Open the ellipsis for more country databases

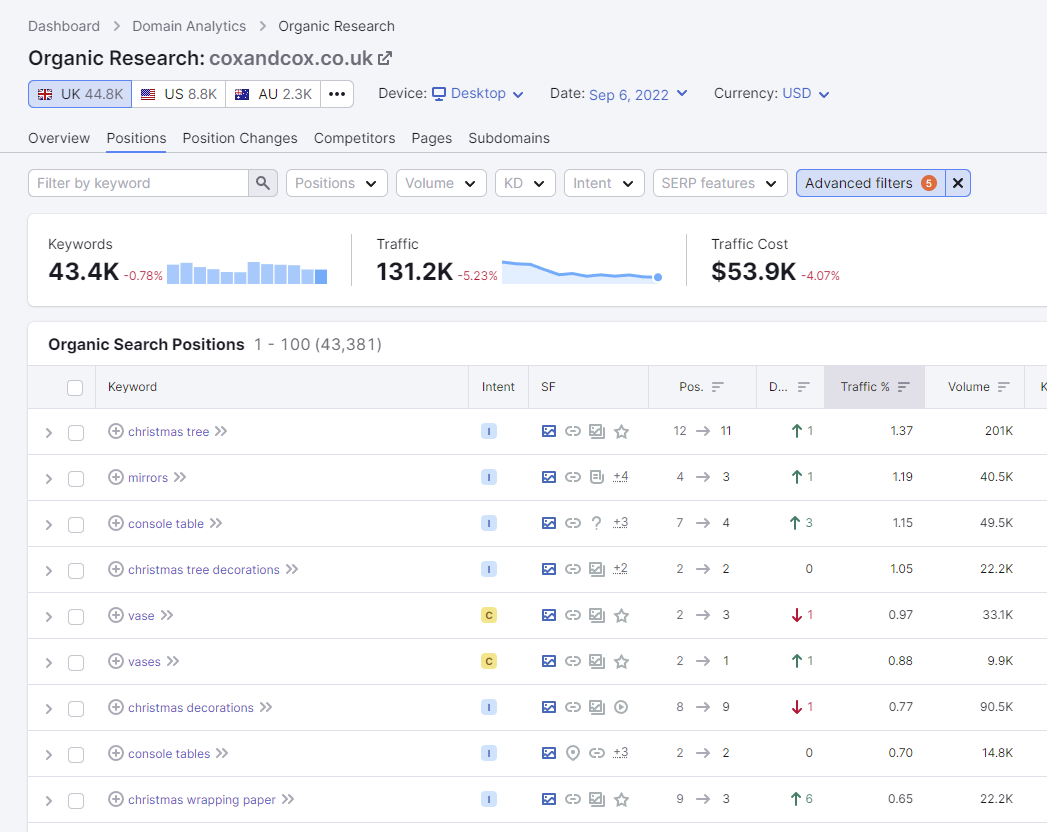coord(336,93)
